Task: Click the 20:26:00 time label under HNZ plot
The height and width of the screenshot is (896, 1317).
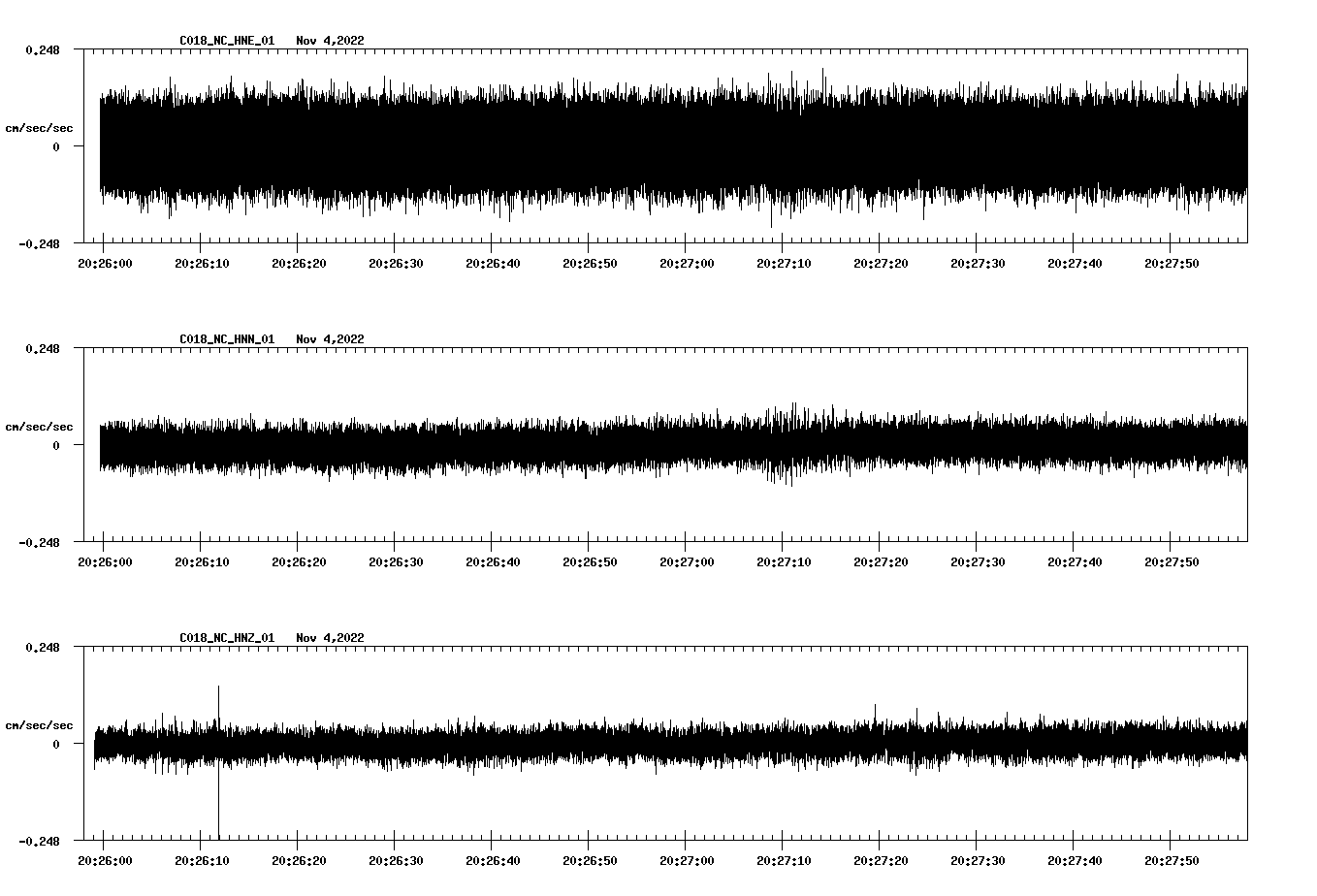Action: [x=105, y=861]
